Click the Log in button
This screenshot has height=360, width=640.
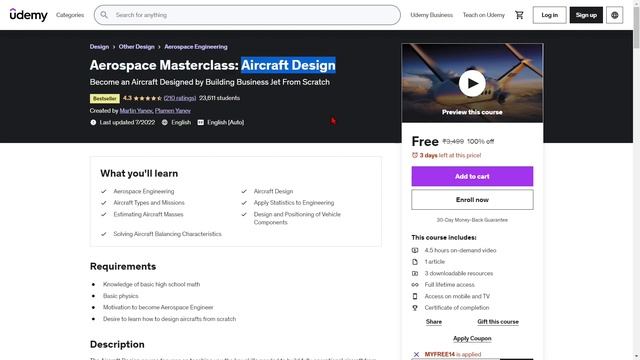click(x=549, y=15)
